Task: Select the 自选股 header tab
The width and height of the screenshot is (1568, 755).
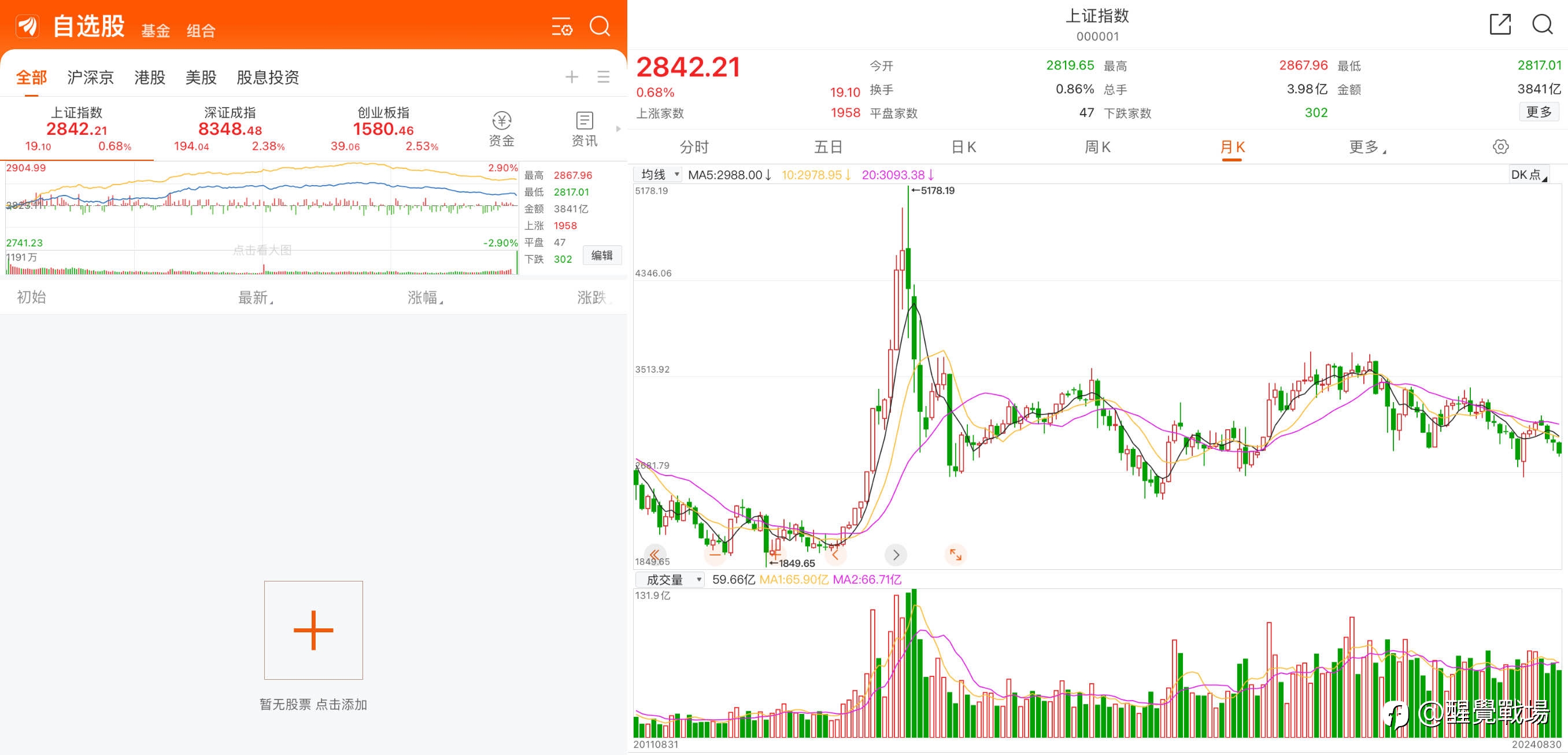Action: (x=89, y=26)
